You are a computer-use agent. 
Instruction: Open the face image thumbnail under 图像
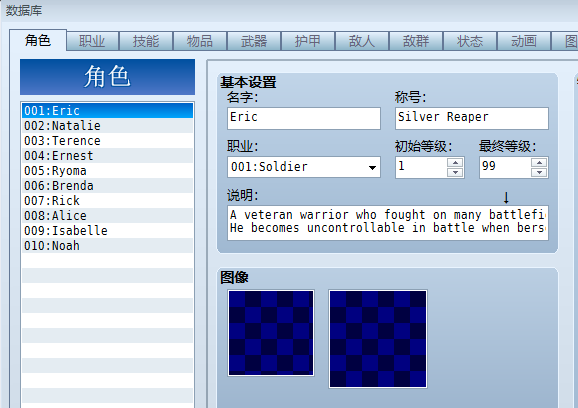click(271, 333)
